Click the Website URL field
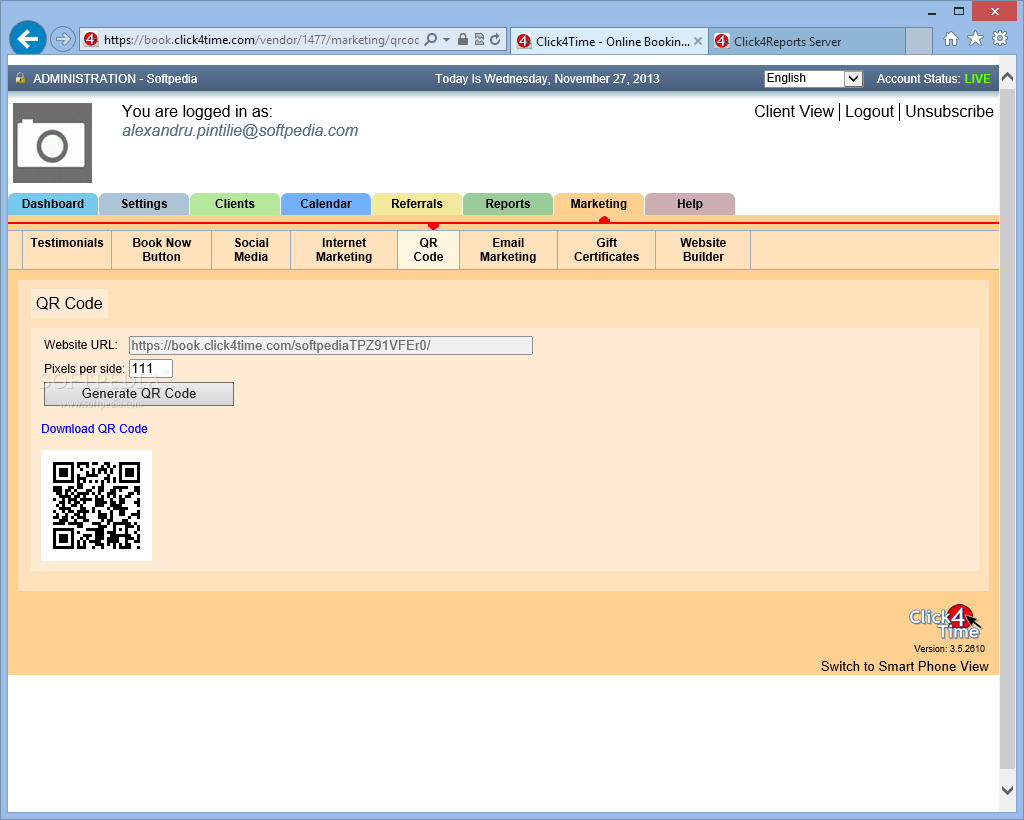Viewport: 1024px width, 820px height. tap(330, 345)
